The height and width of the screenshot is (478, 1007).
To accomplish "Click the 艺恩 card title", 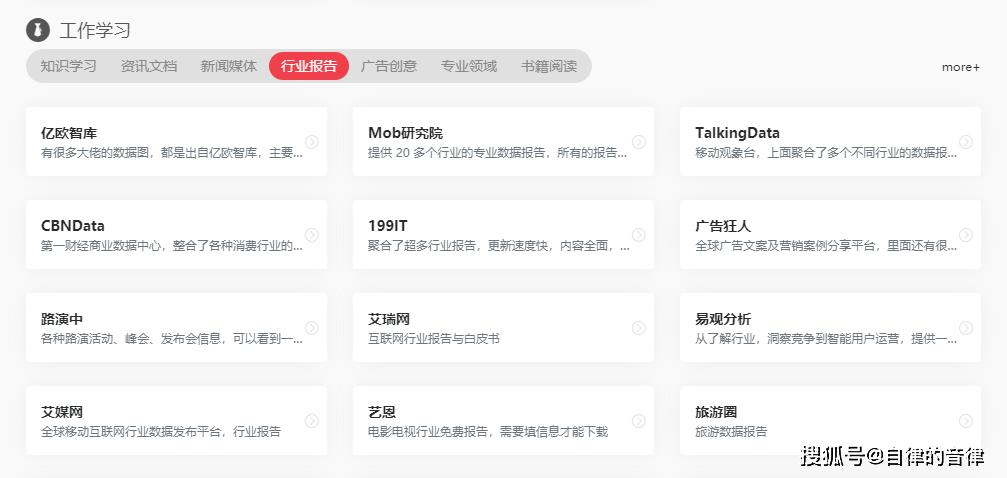I will click(381, 412).
